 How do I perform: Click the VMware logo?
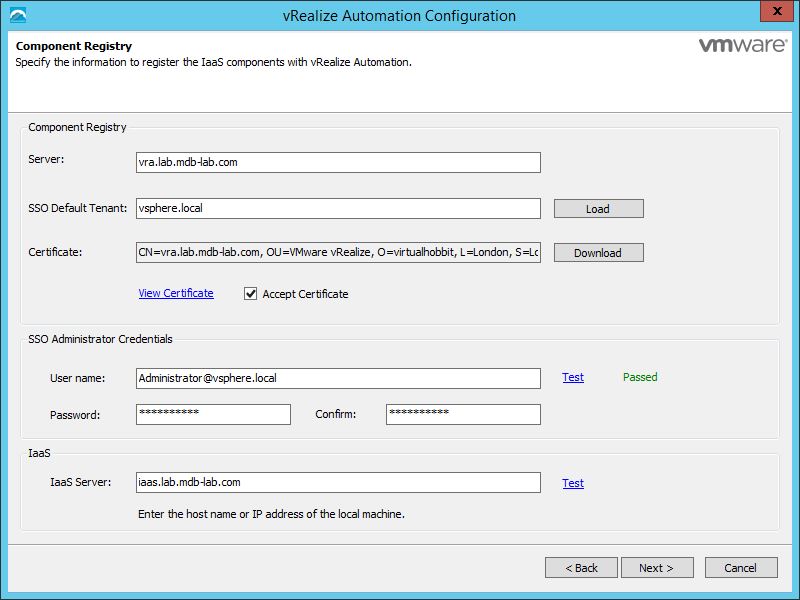(739, 46)
